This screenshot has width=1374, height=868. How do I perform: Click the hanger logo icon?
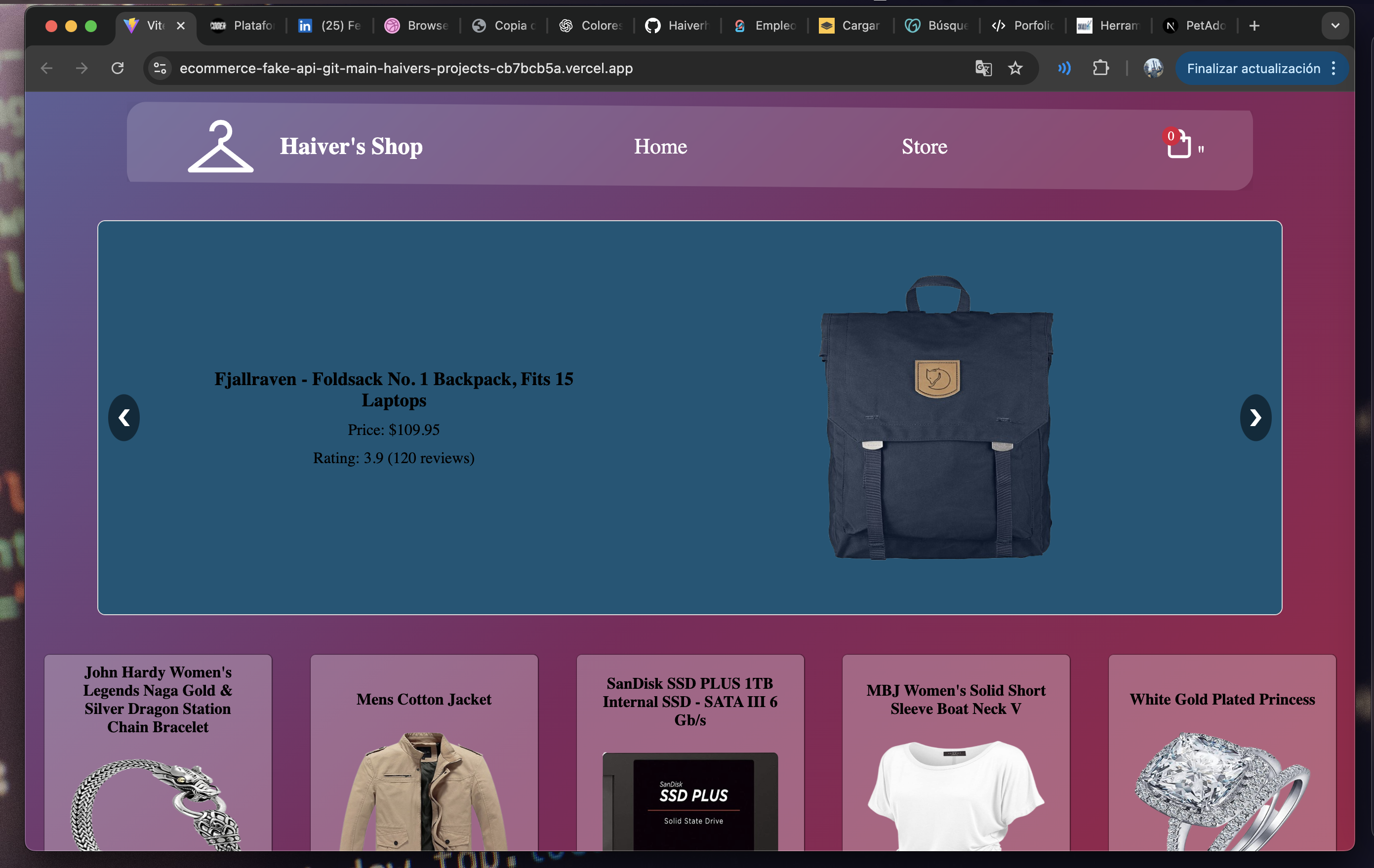(220, 147)
